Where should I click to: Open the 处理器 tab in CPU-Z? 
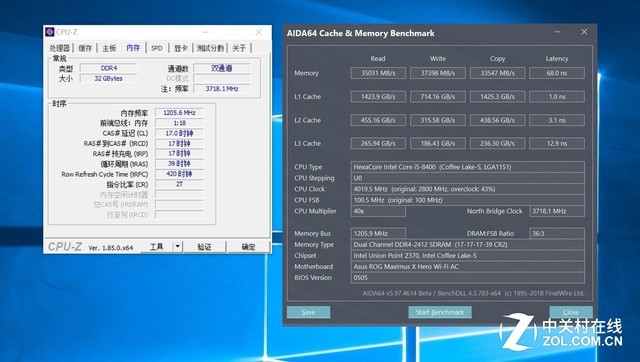click(x=60, y=48)
